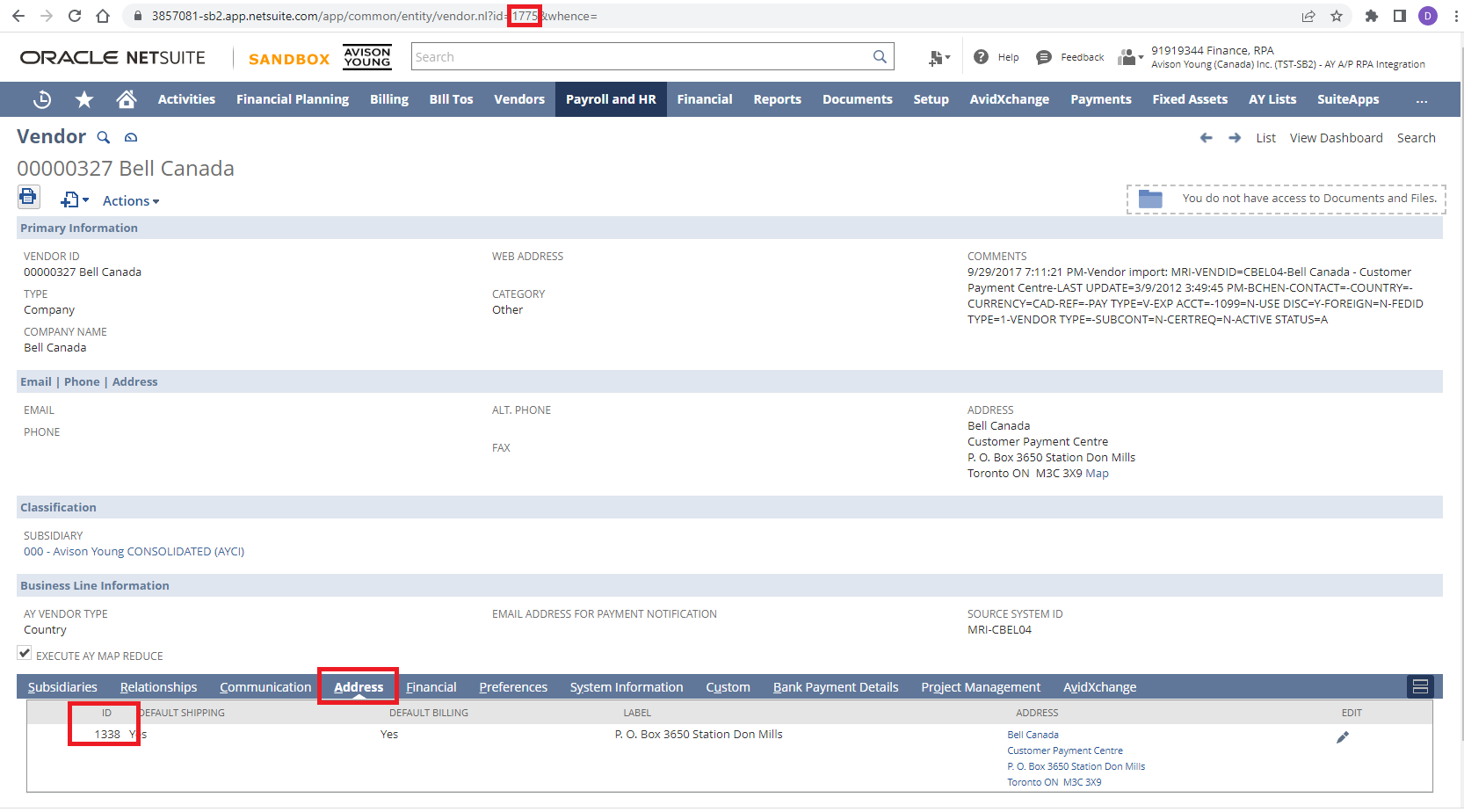Open the Vendors menu
Viewport: 1464px width, 812px height.
coord(519,99)
